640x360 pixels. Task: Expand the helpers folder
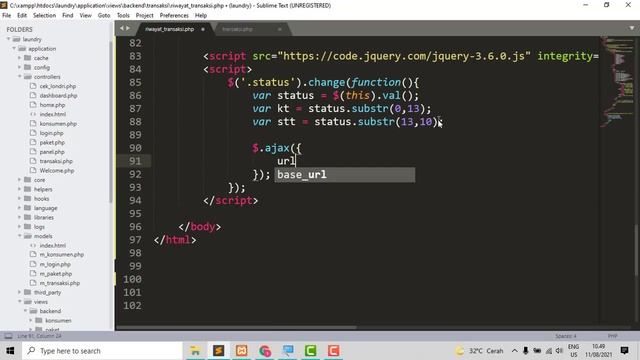click(19, 189)
